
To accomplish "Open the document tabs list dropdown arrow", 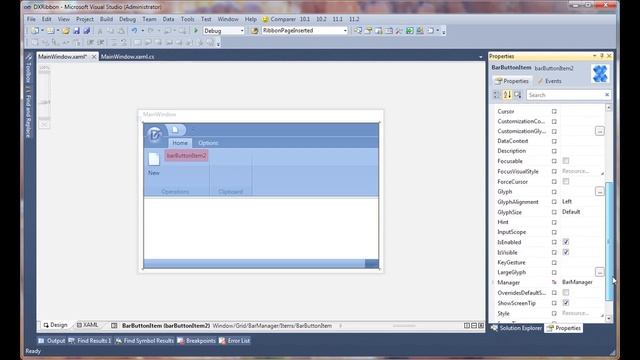I will pos(480,57).
